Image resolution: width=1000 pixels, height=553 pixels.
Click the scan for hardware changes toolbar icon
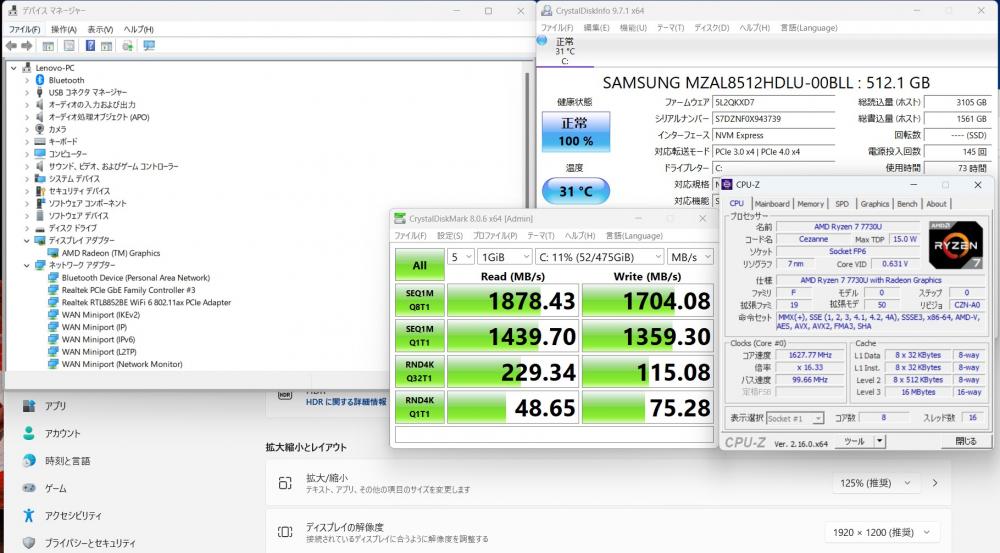[149, 46]
